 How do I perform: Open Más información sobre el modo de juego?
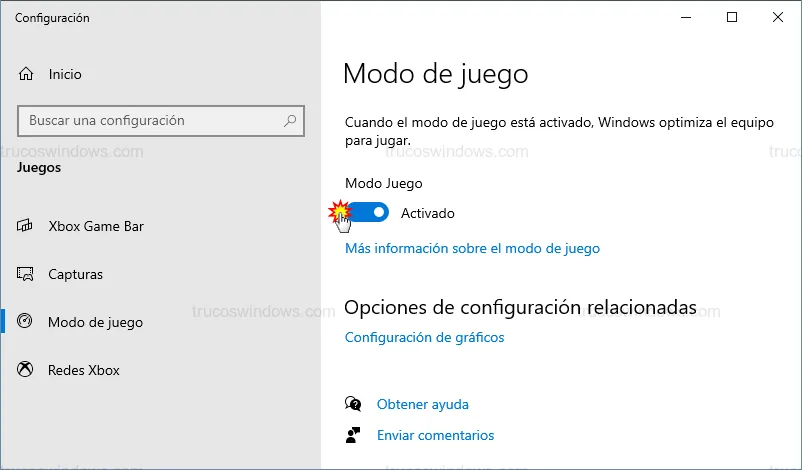(472, 248)
